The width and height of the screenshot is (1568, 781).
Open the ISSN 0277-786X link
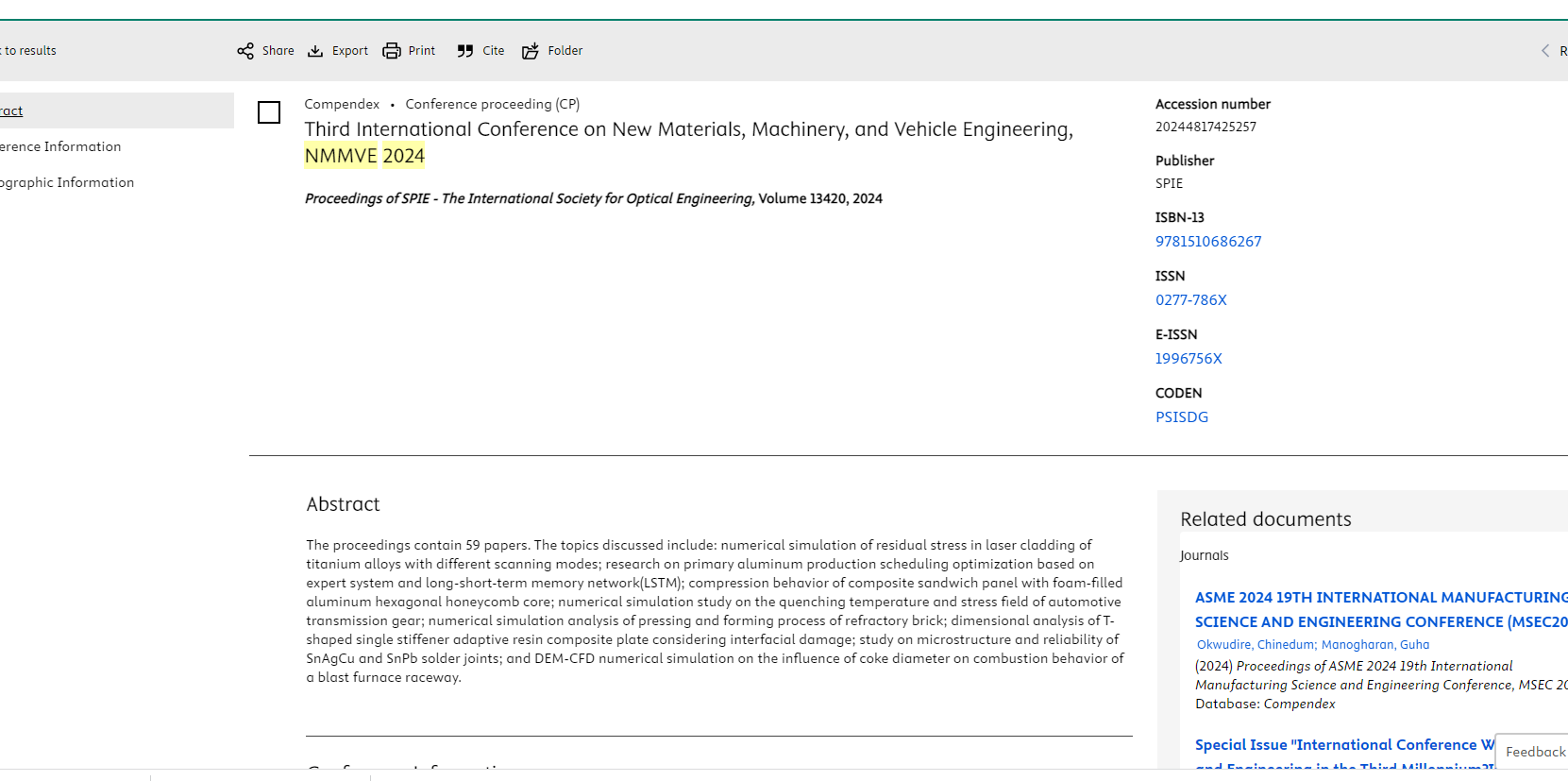click(x=1191, y=300)
